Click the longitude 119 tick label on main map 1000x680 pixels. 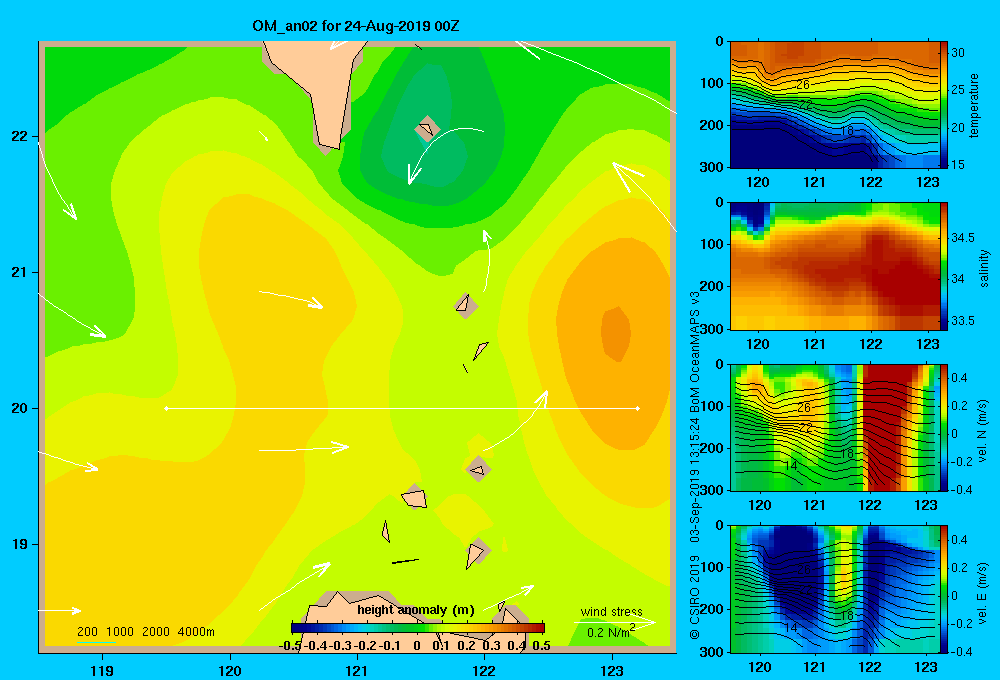coord(102,670)
